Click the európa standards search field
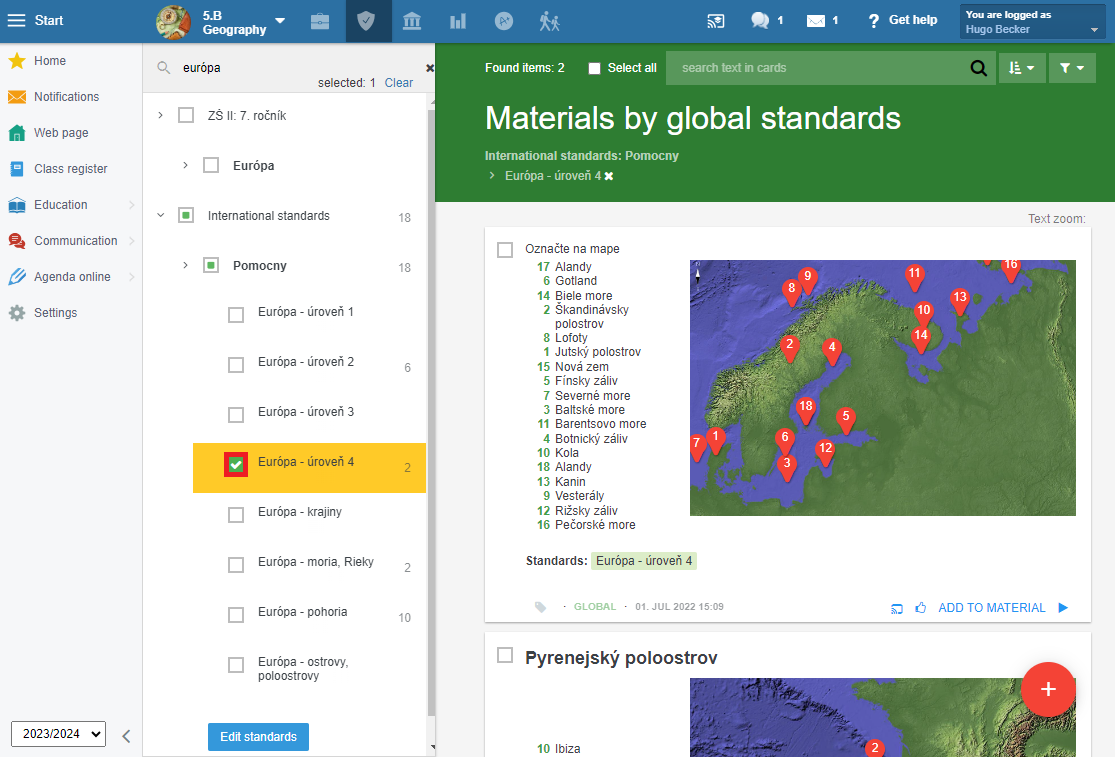The width and height of the screenshot is (1115, 757). 299,68
